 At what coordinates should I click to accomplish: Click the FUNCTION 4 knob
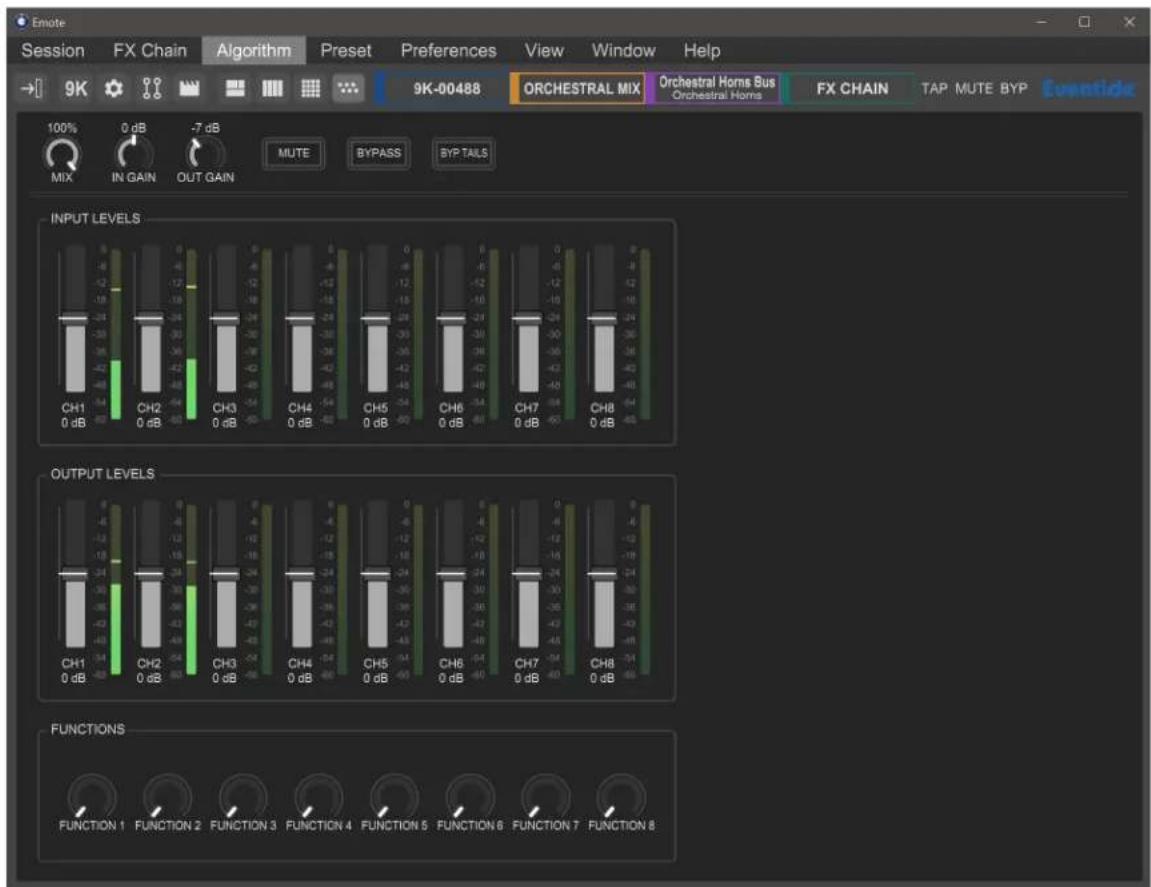319,796
